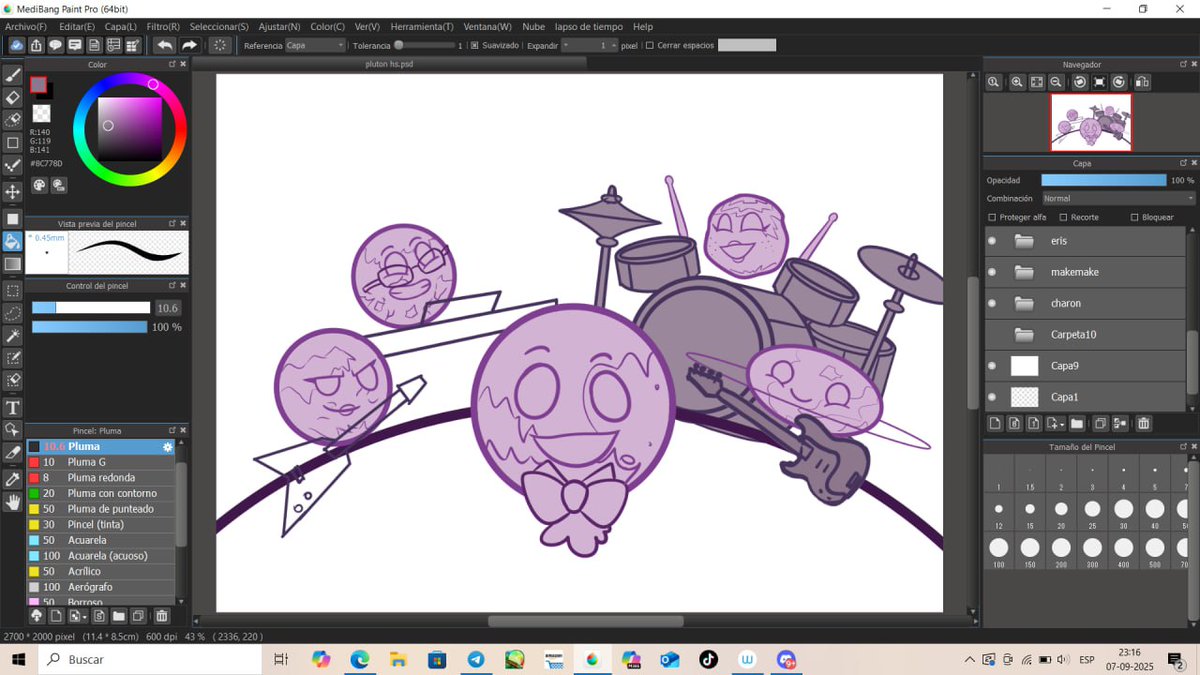Reset rotation in the Navegador panel
Image resolution: width=1200 pixels, height=675 pixels.
click(1098, 82)
